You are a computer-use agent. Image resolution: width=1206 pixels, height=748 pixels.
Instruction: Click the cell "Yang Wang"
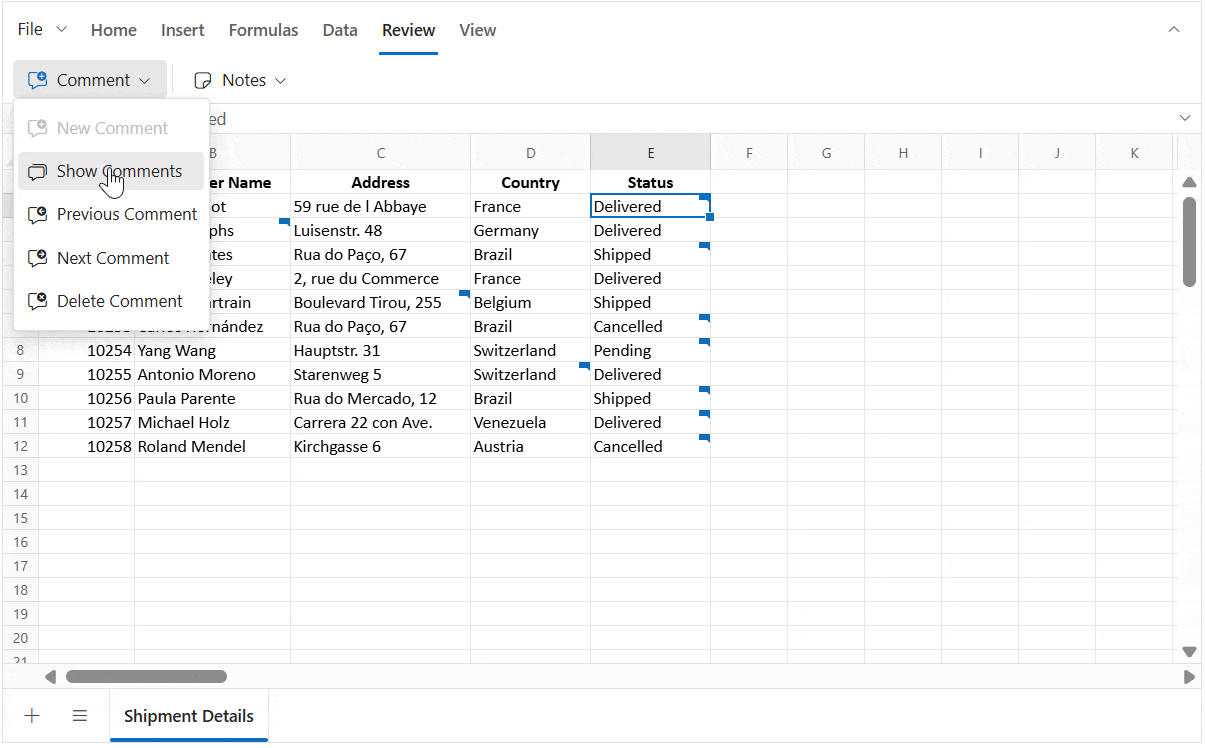click(213, 350)
